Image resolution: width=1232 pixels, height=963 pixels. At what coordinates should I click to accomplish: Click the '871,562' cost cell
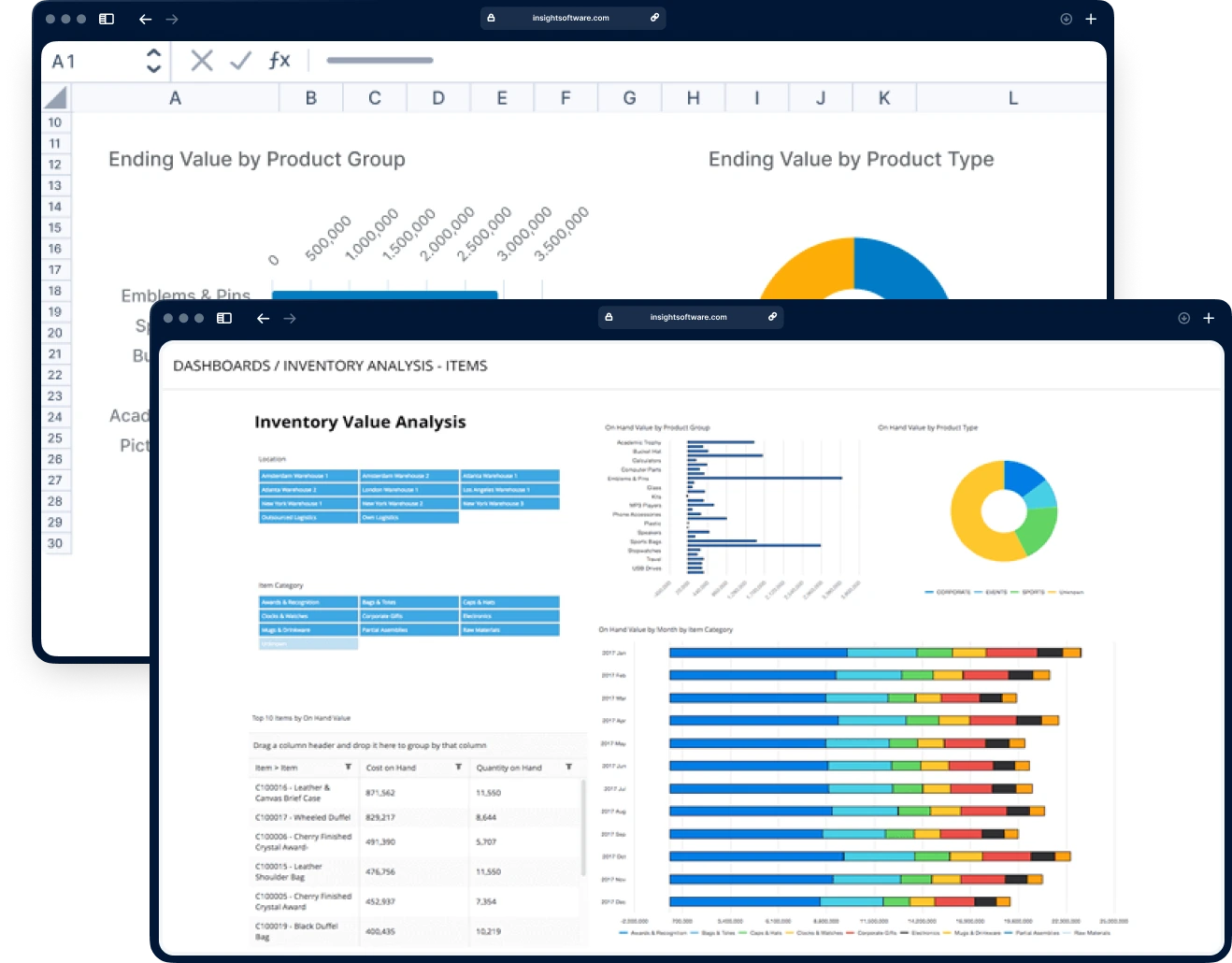(x=380, y=793)
